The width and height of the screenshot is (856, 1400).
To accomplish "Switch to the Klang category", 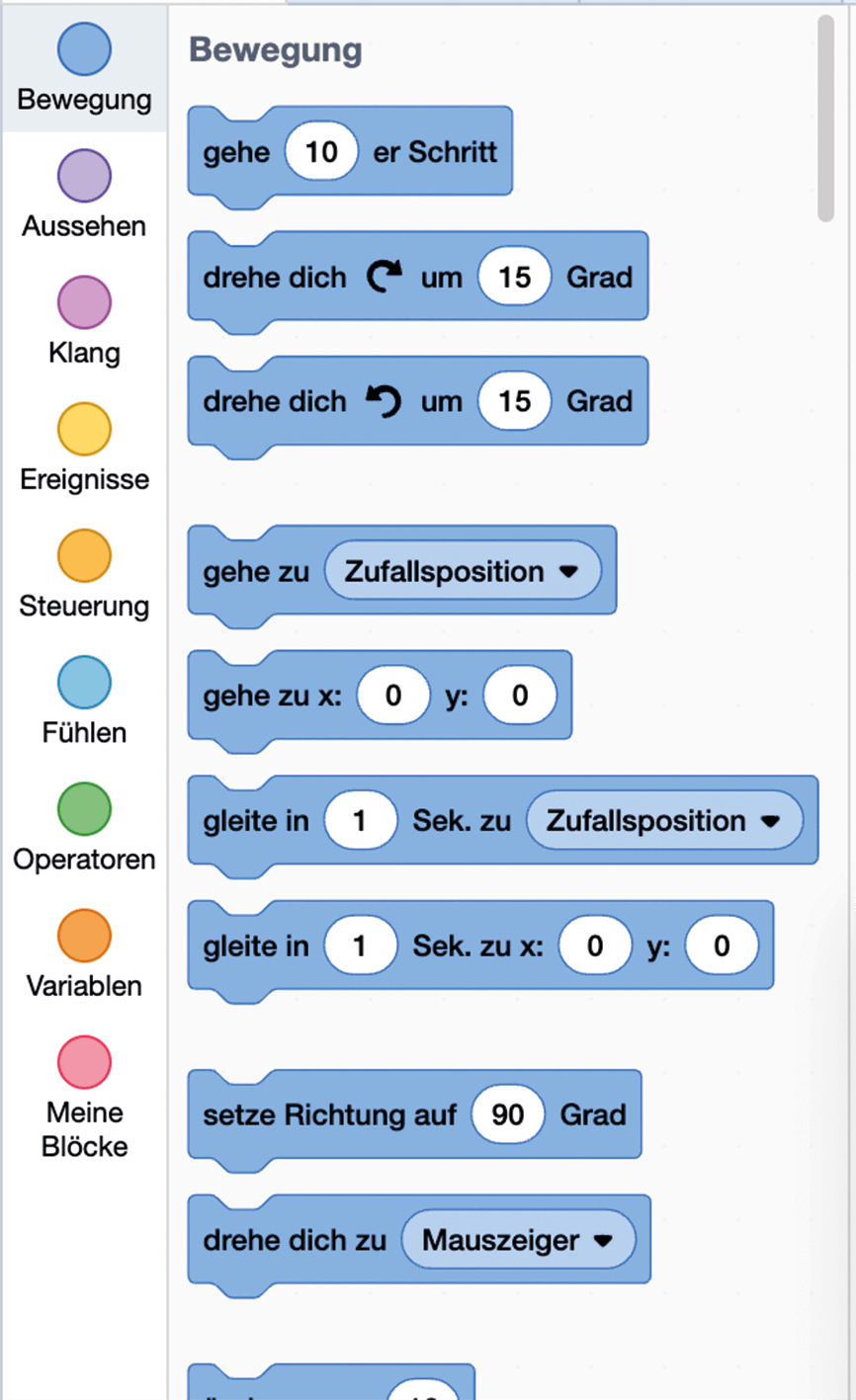I will pyautogui.click(x=84, y=301).
